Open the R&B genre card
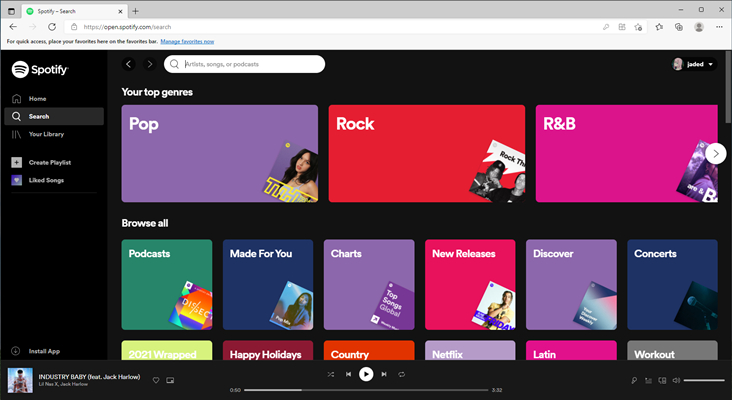The image size is (732, 400). click(x=626, y=154)
